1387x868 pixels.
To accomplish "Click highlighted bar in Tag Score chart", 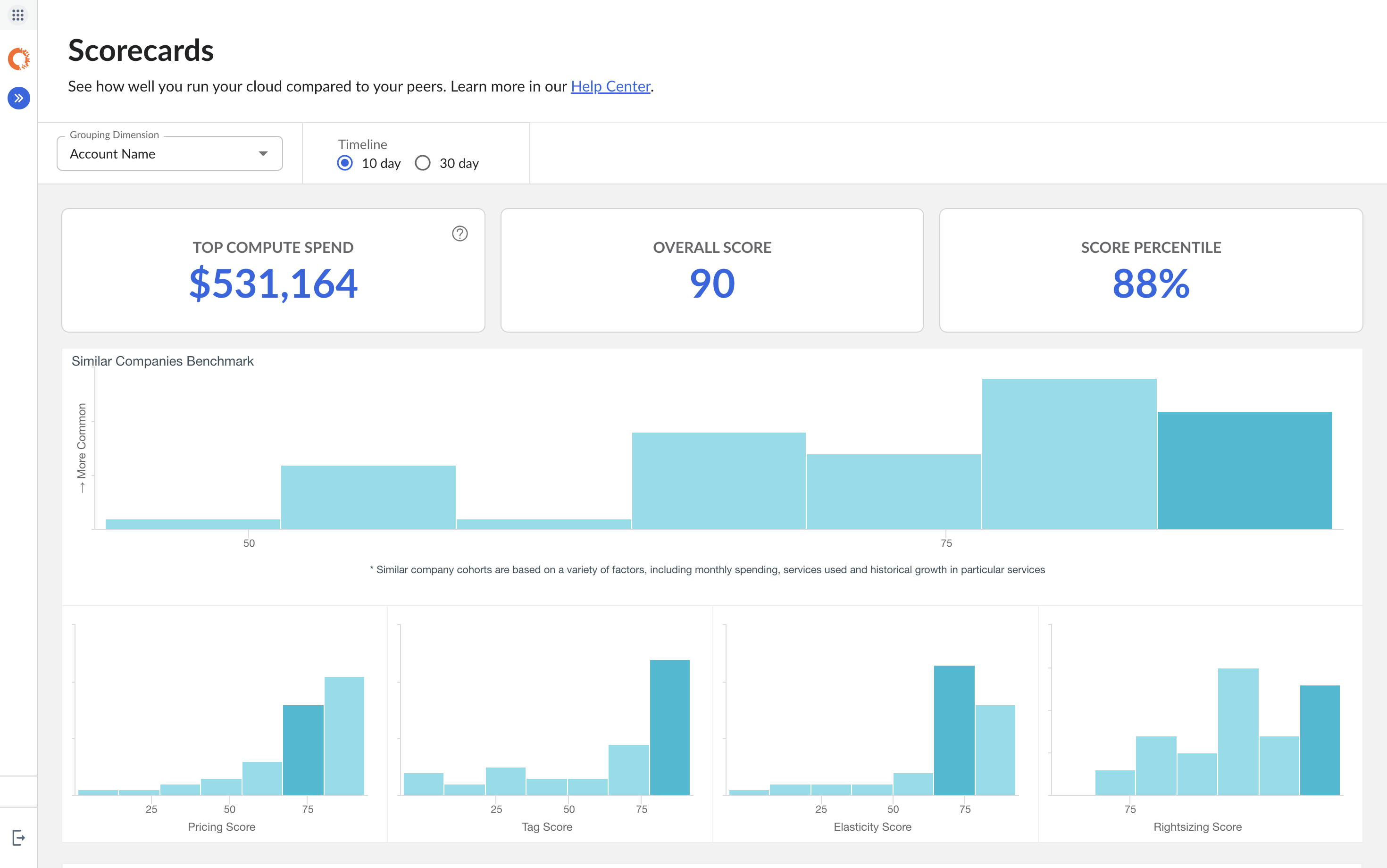I will coord(669,727).
